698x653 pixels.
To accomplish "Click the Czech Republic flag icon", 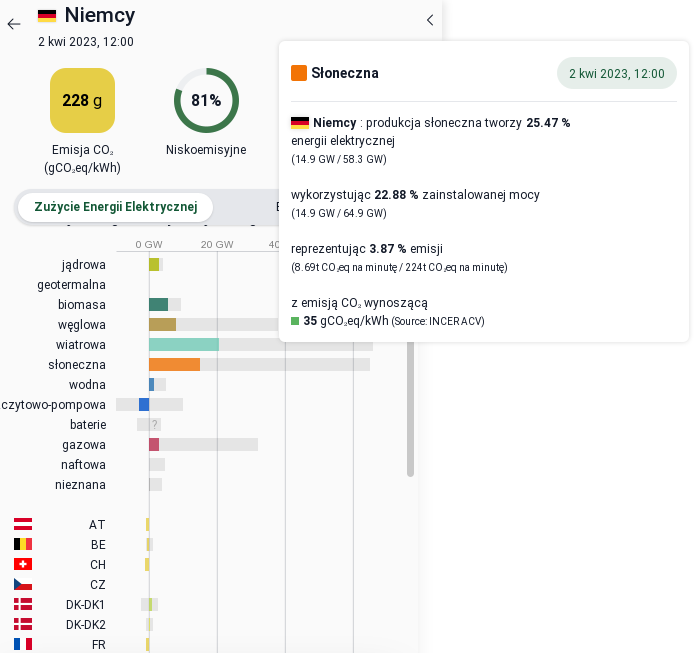I will point(23,584).
